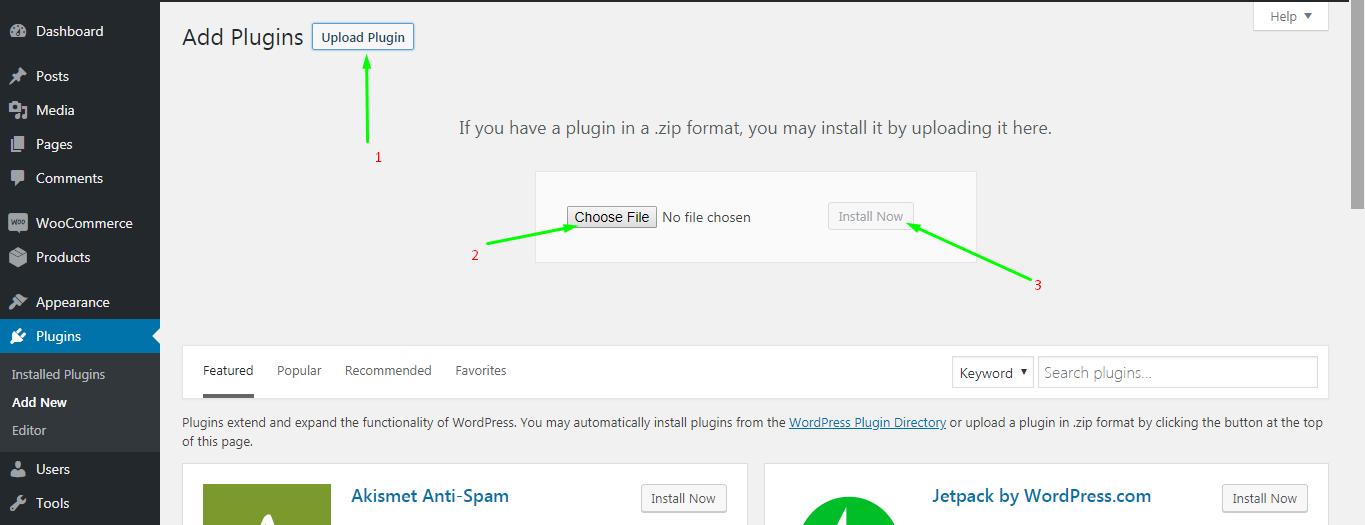Click the Upload Plugin button
Viewport: 1365px width, 525px height.
coord(363,37)
